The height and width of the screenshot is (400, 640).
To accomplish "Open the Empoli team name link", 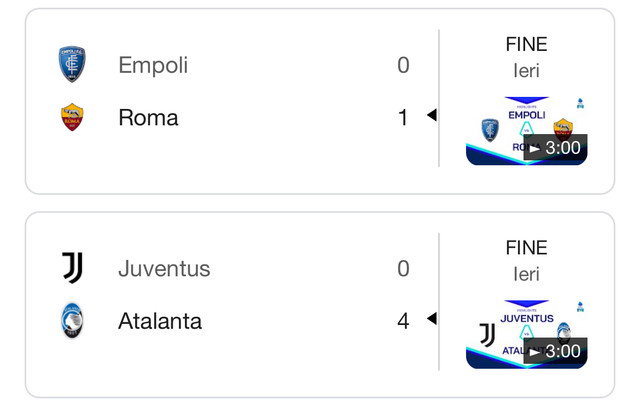I will pyautogui.click(x=153, y=65).
